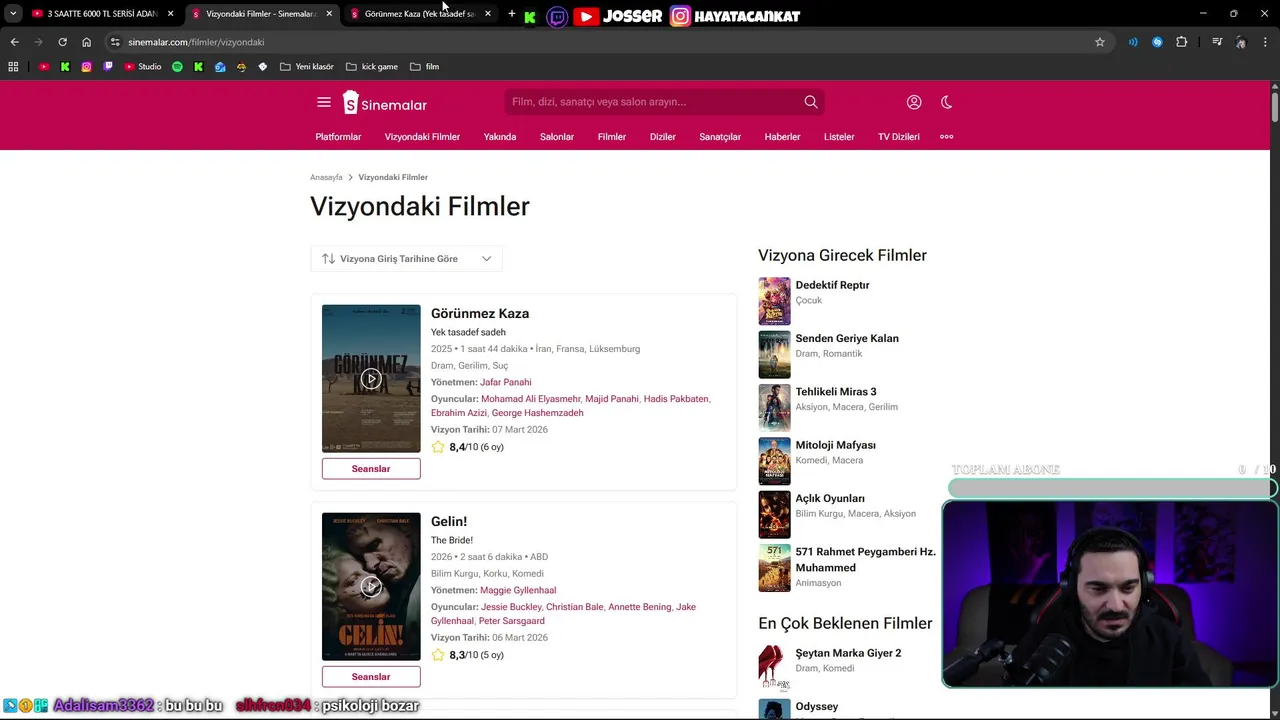1280x720 pixels.
Task: Open the apps grid in bookmarks bar
Action: point(13,67)
